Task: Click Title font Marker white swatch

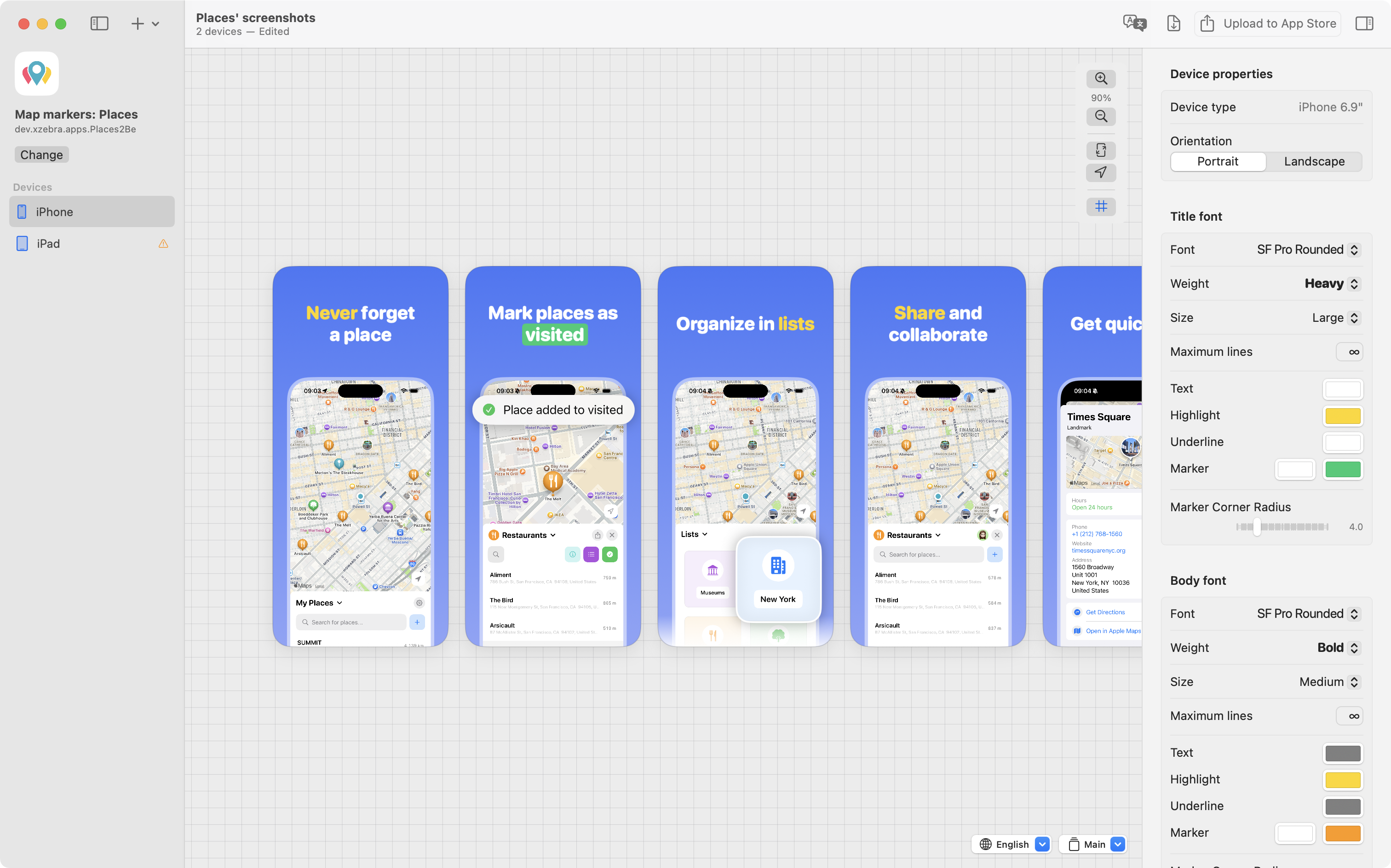Action: coord(1294,469)
